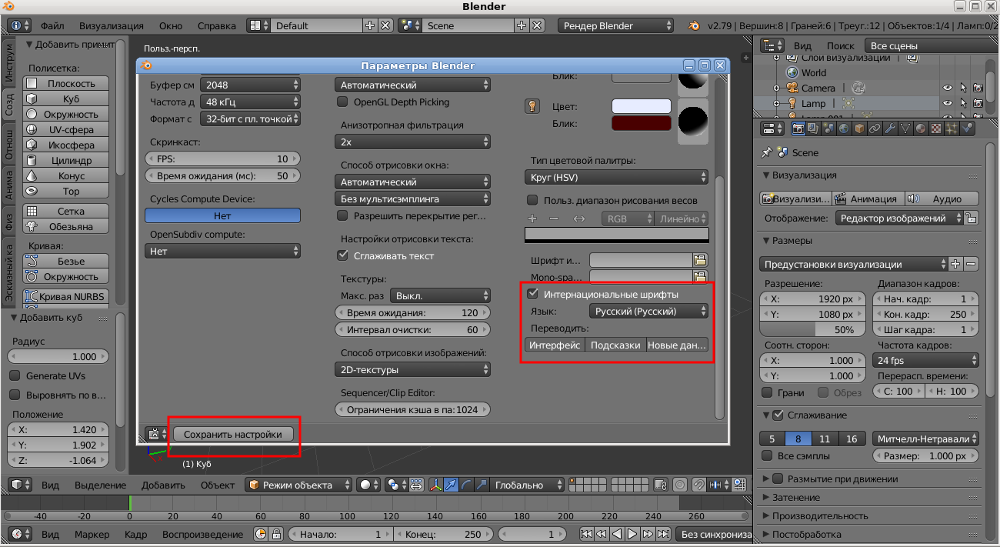Open the Material properties tab (sphere icon)
Screen dimensions: 1000x547
tap(920, 129)
